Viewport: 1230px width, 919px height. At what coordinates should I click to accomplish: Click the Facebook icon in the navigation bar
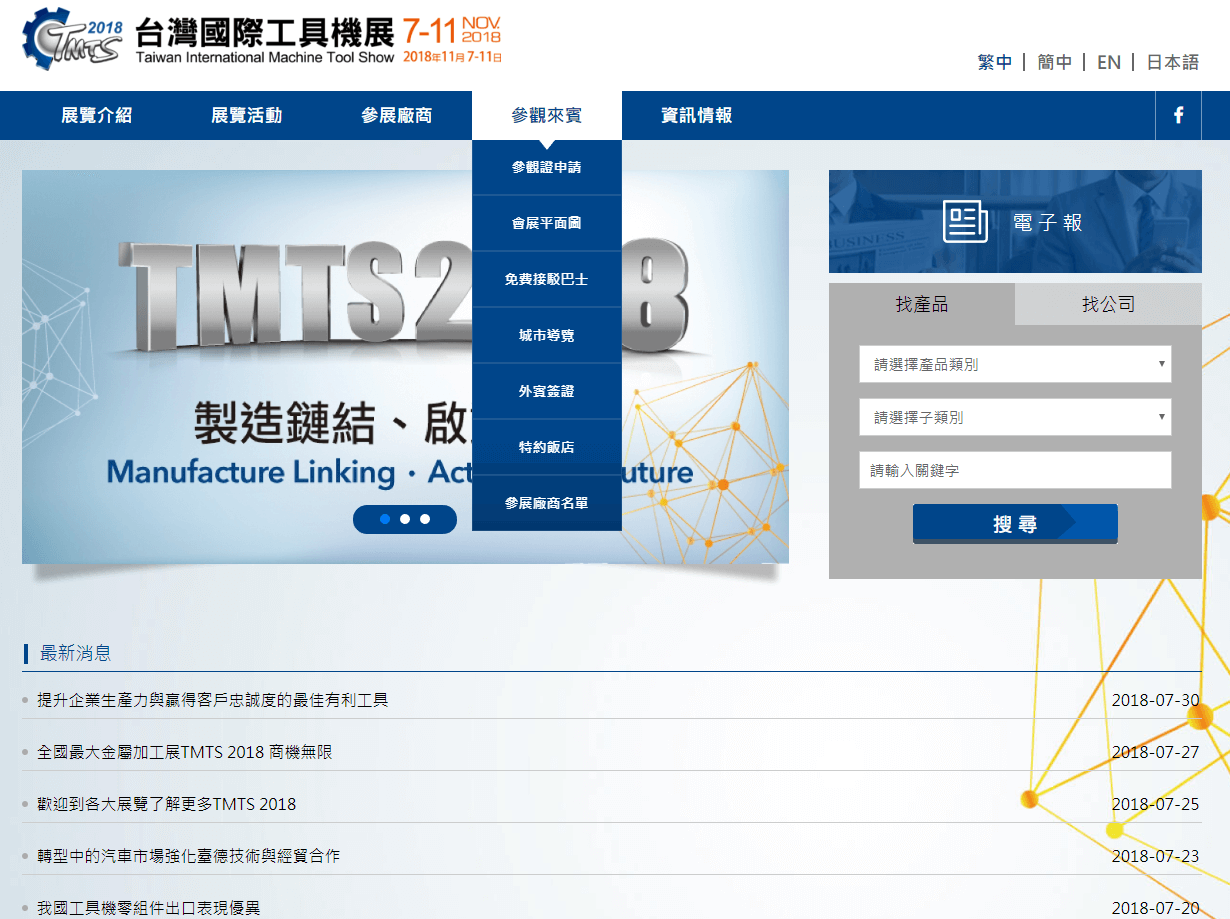[1179, 115]
